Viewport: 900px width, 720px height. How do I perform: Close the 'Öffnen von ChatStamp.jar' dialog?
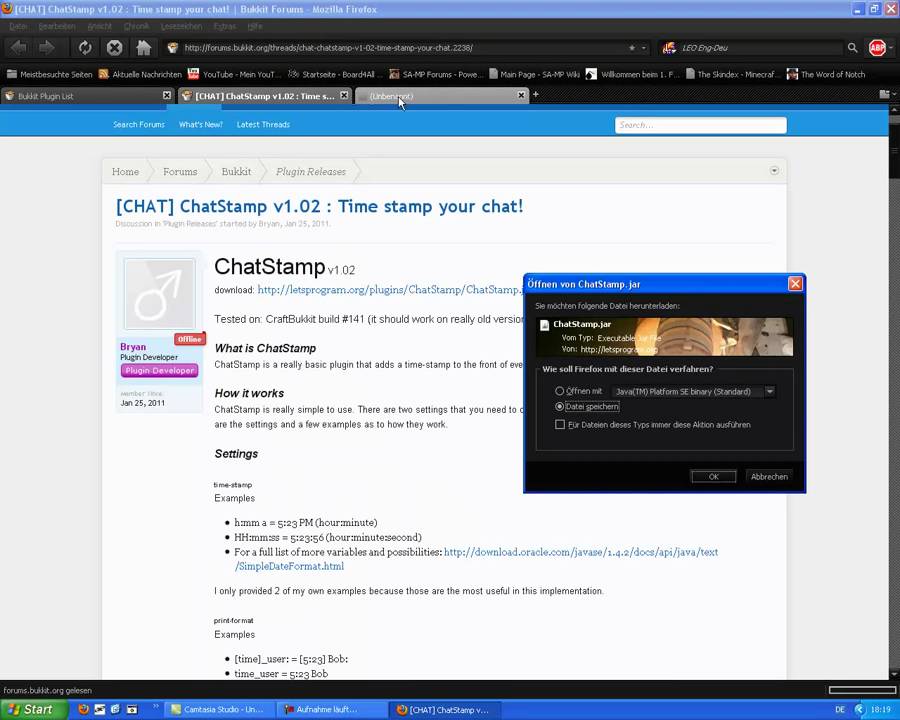point(795,284)
